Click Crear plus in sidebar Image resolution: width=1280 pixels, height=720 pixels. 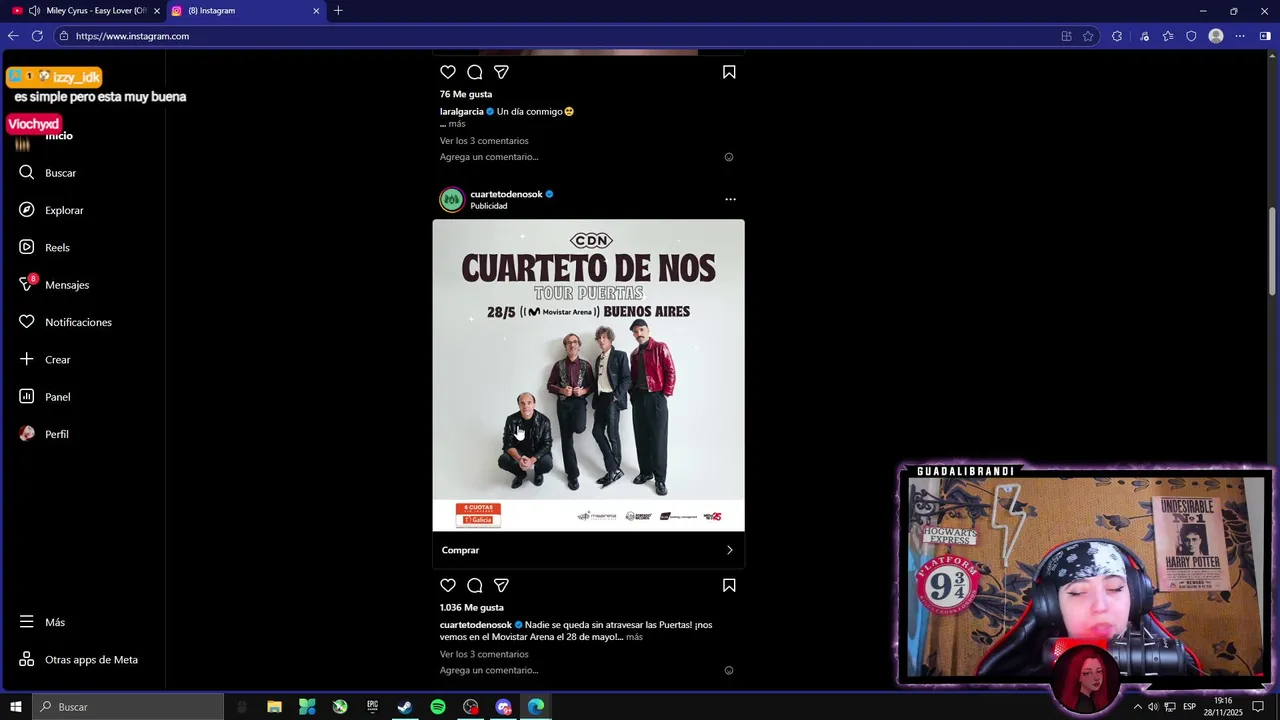pyautogui.click(x=44, y=359)
